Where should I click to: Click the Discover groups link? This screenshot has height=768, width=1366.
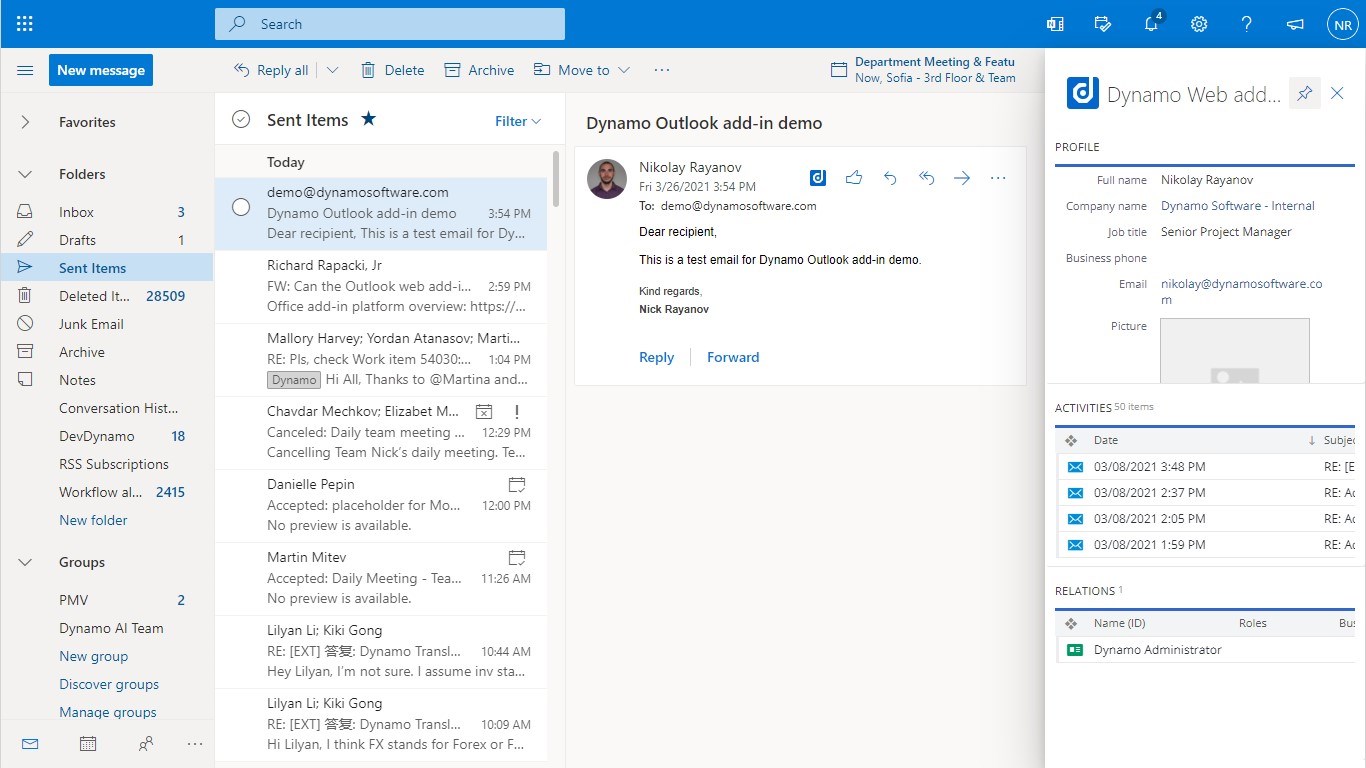coord(109,684)
